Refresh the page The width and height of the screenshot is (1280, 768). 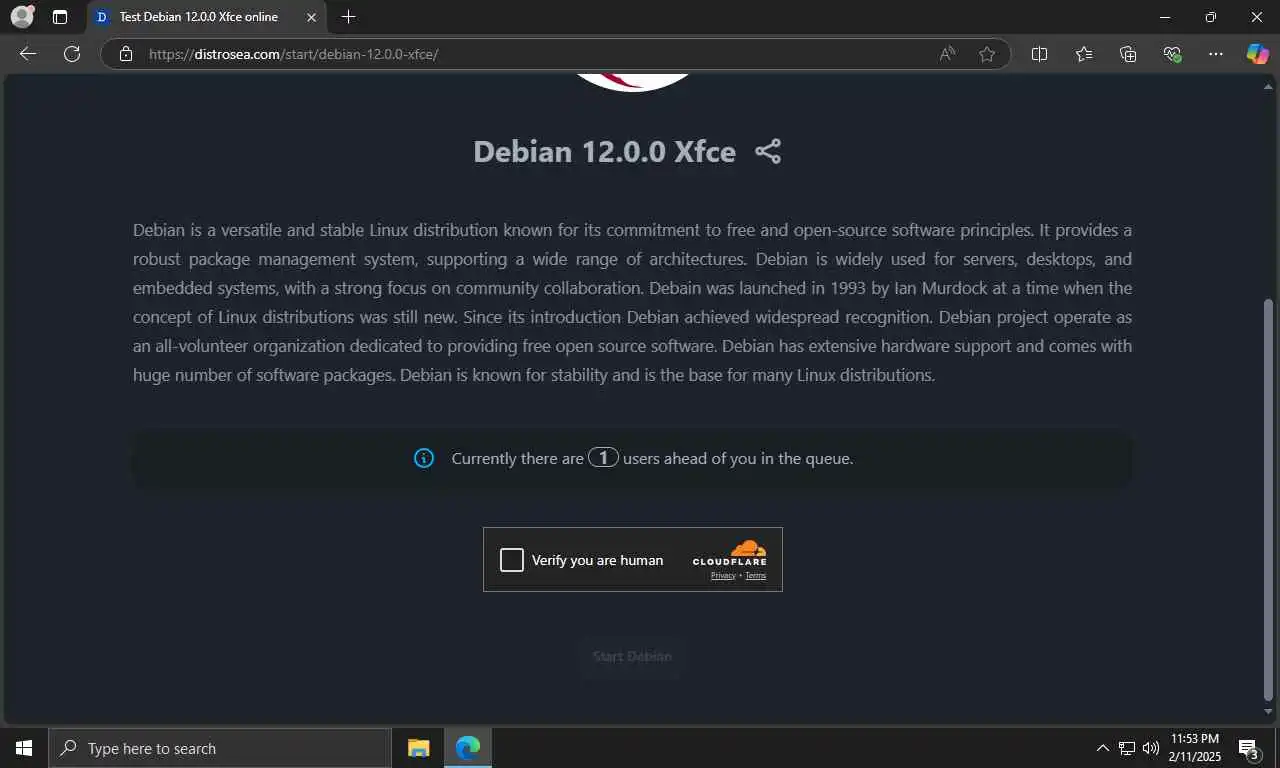pyautogui.click(x=72, y=54)
